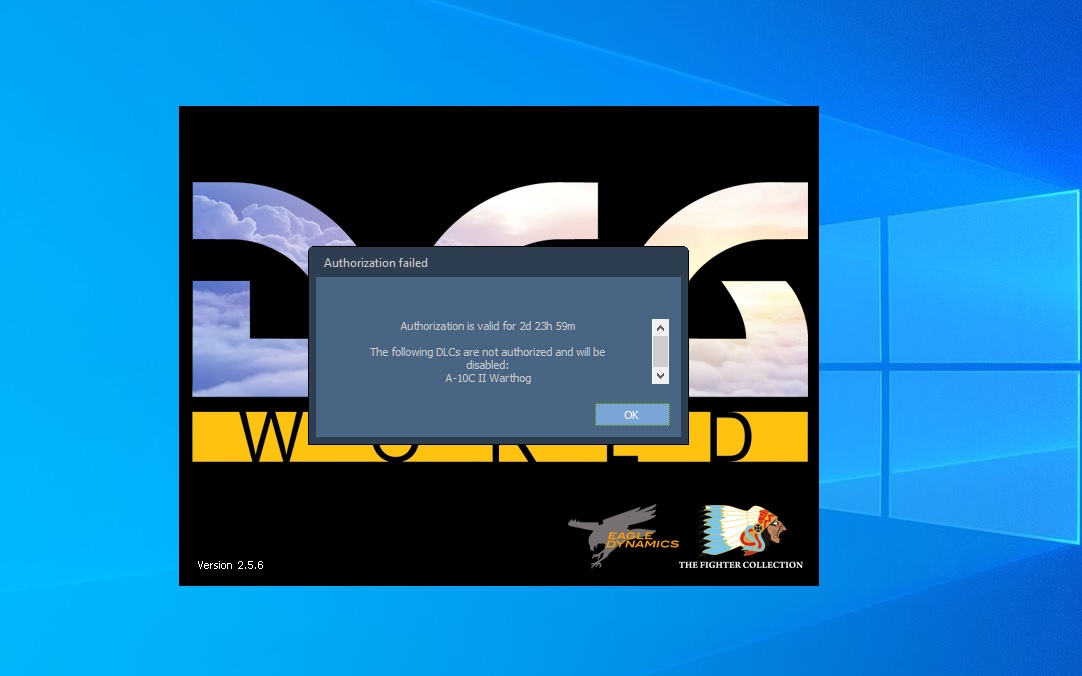This screenshot has width=1082, height=676.
Task: Click the message scrollbar up arrow
Action: coord(660,328)
